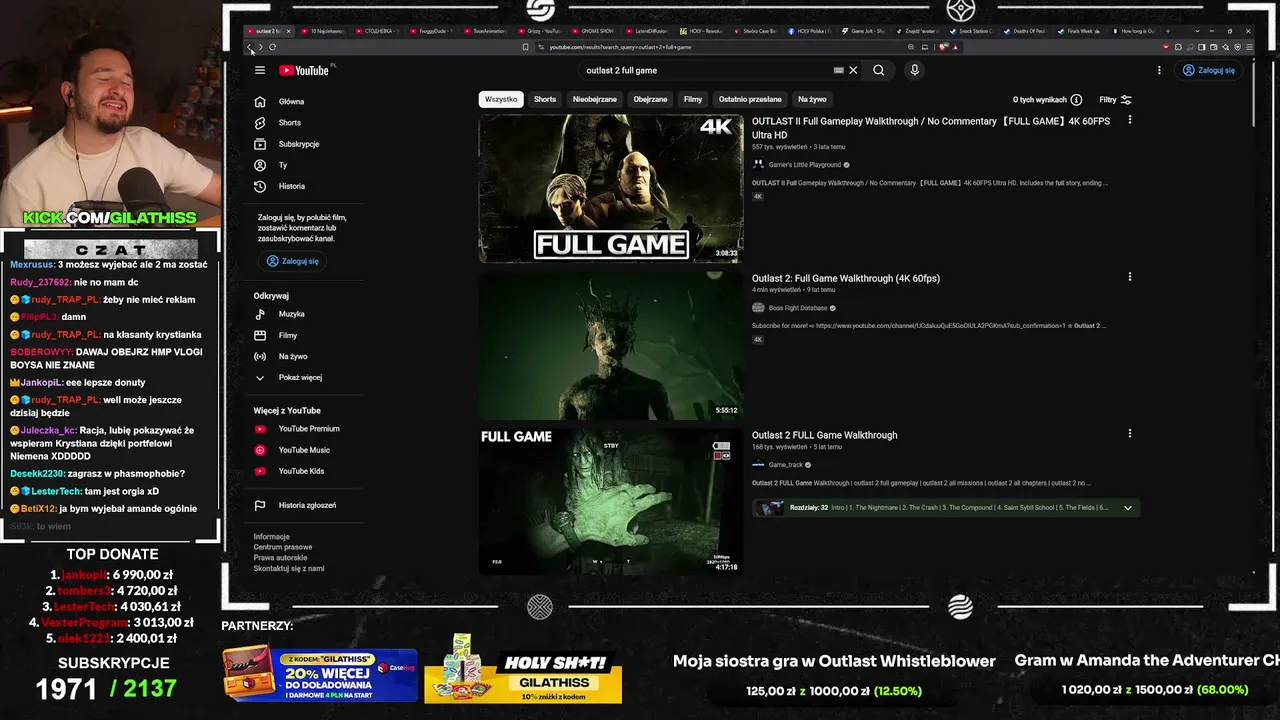1280x720 pixels.
Task: Open YouTube Music from sidebar
Action: [303, 450]
